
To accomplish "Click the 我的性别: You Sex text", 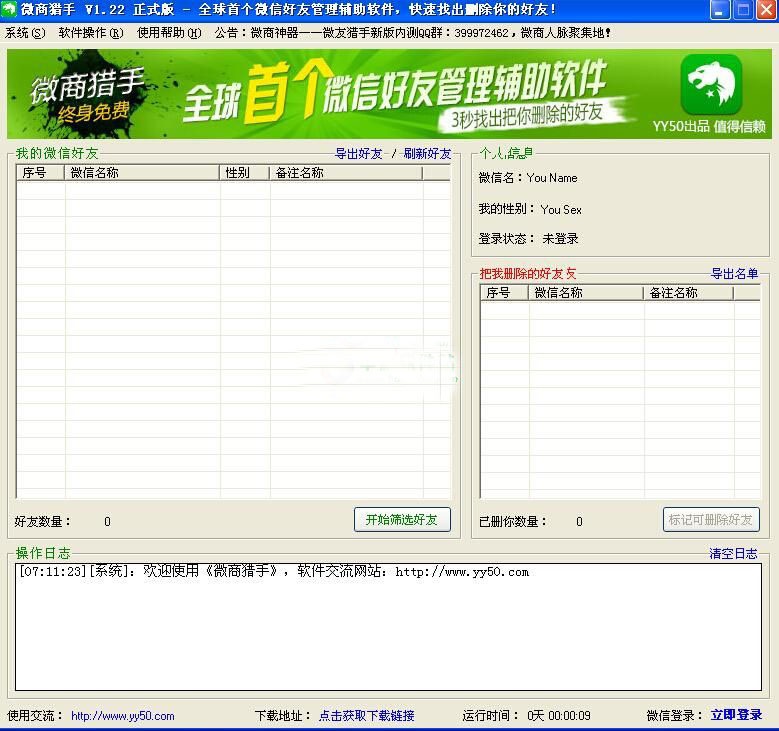I will [x=530, y=209].
